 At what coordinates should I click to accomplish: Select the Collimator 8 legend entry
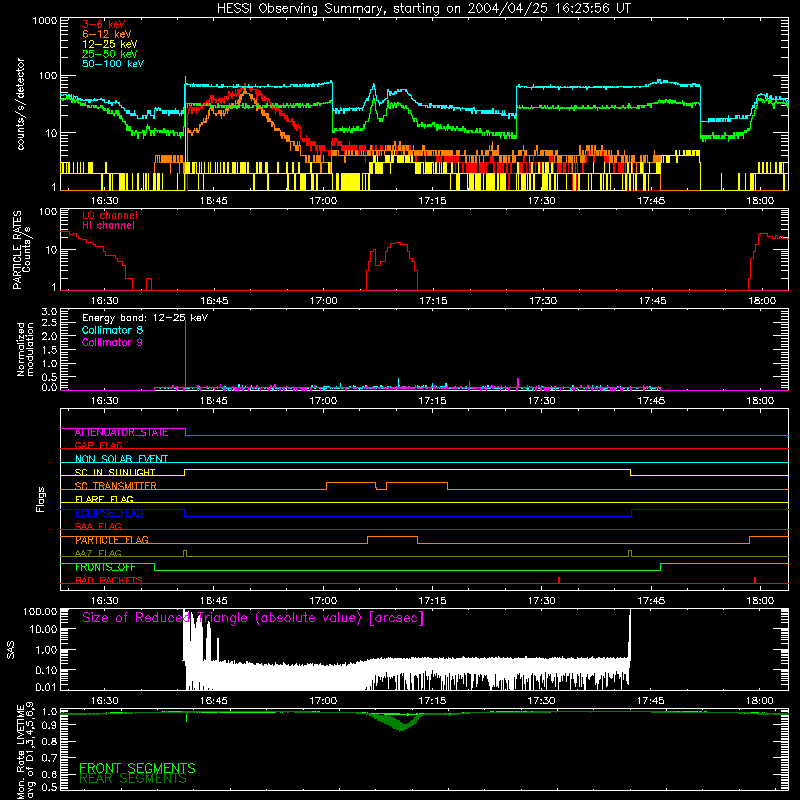pyautogui.click(x=112, y=330)
